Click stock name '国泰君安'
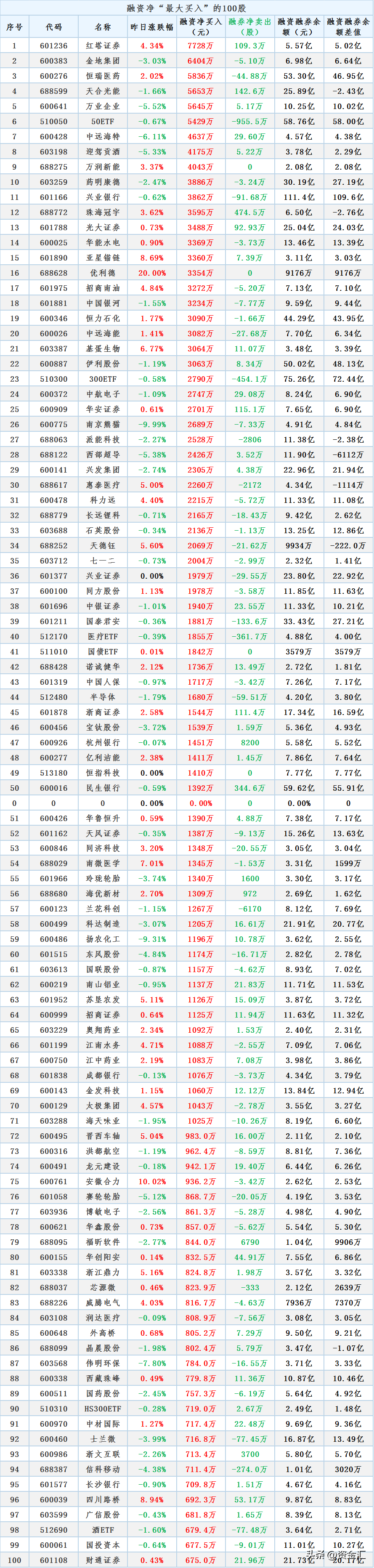 point(103,621)
